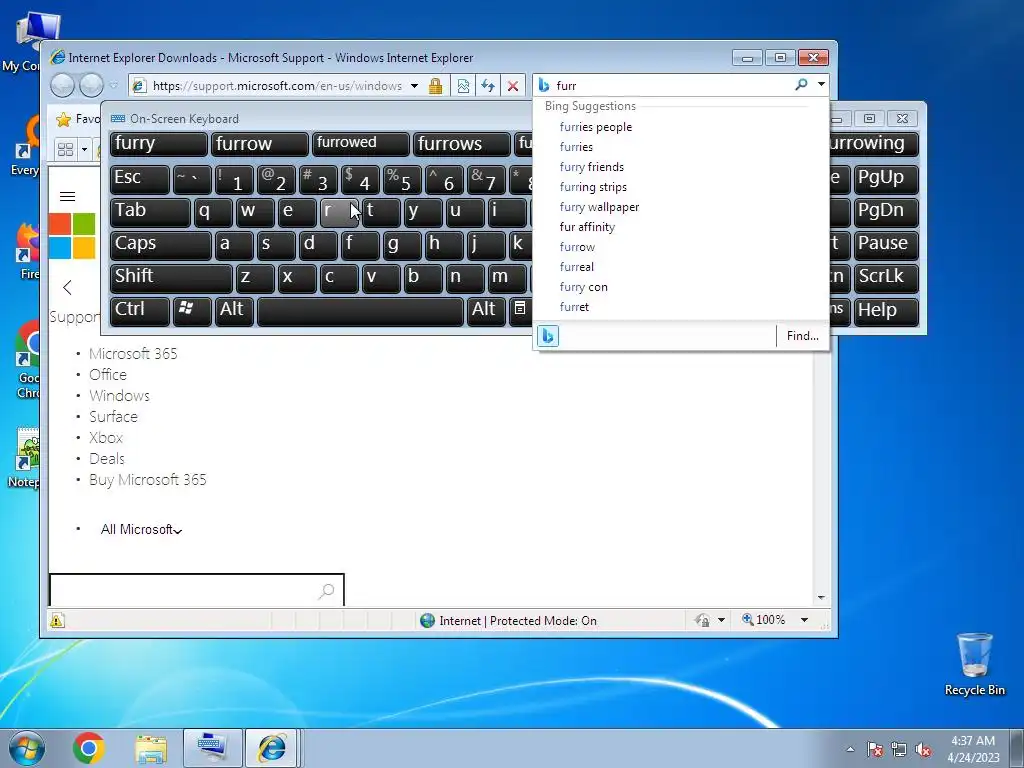Viewport: 1024px width, 768px height.
Task: Click the Quick Tabs grid icon
Action: (65, 150)
